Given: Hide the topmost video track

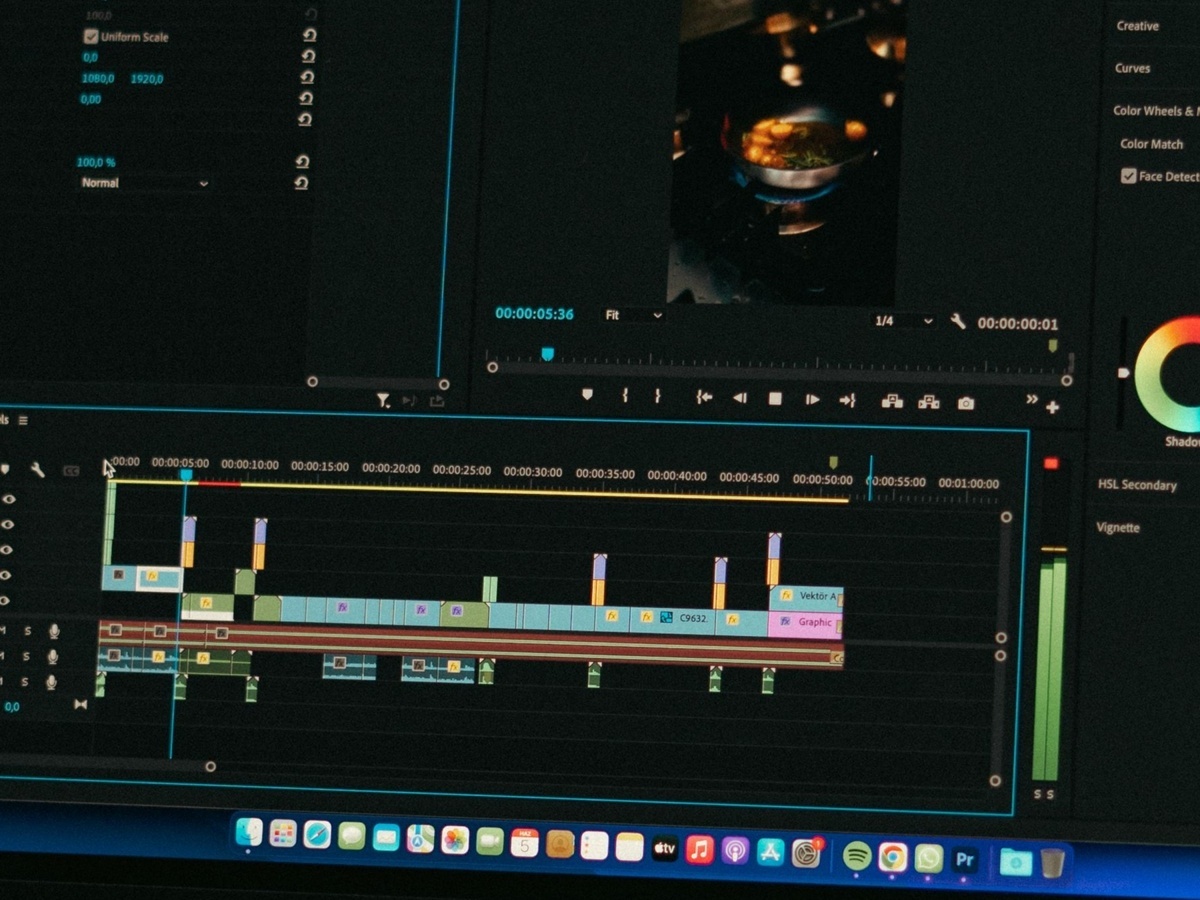Looking at the screenshot, I should 8,499.
